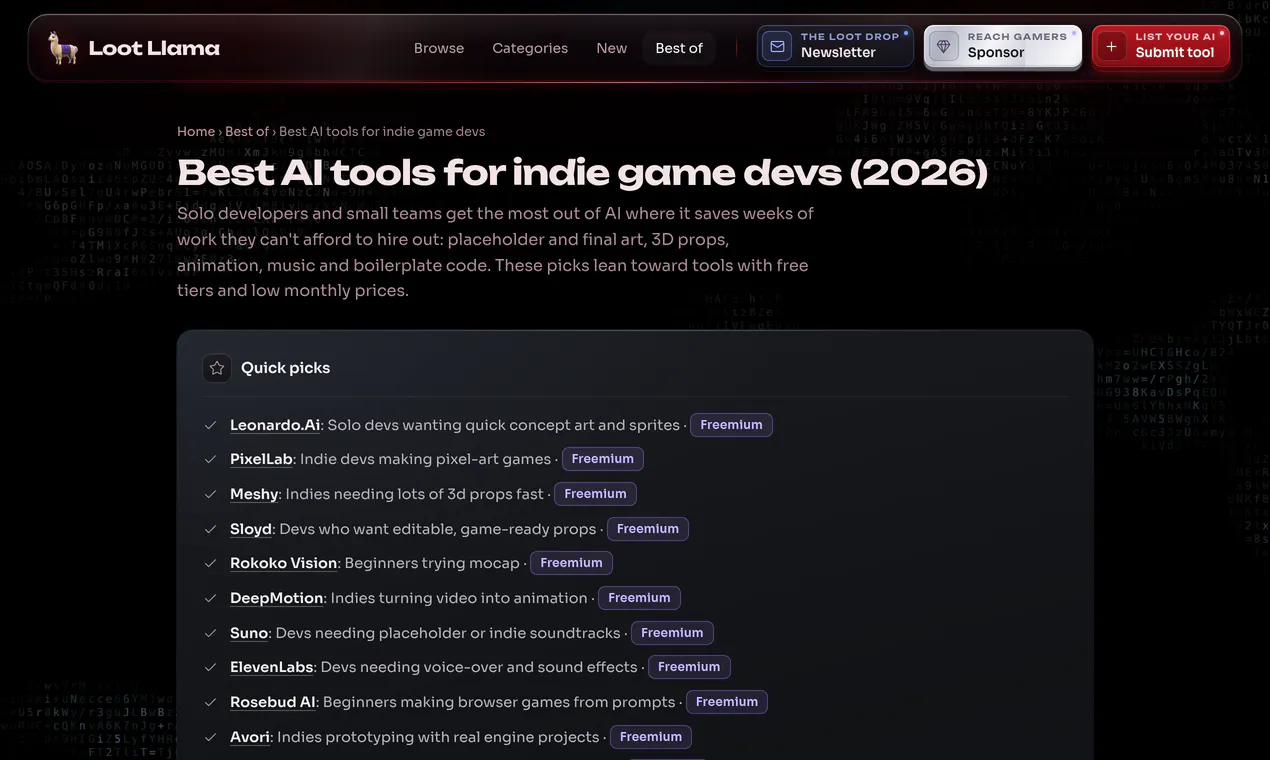Image resolution: width=1270 pixels, height=760 pixels.
Task: Click the Freemium badge next to Leonardo.Ai
Action: [x=731, y=425]
